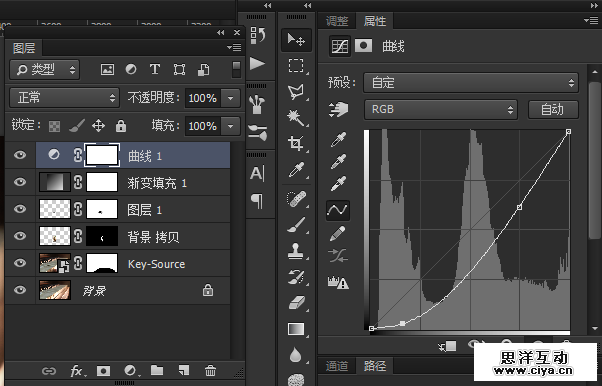The height and width of the screenshot is (386, 602).
Task: Open the History panel icon
Action: click(258, 36)
